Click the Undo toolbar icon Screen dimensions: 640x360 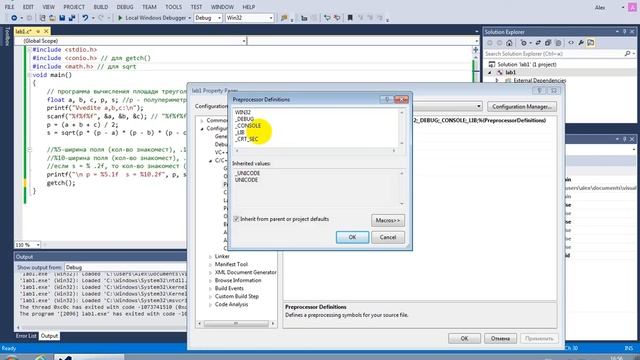click(85, 18)
